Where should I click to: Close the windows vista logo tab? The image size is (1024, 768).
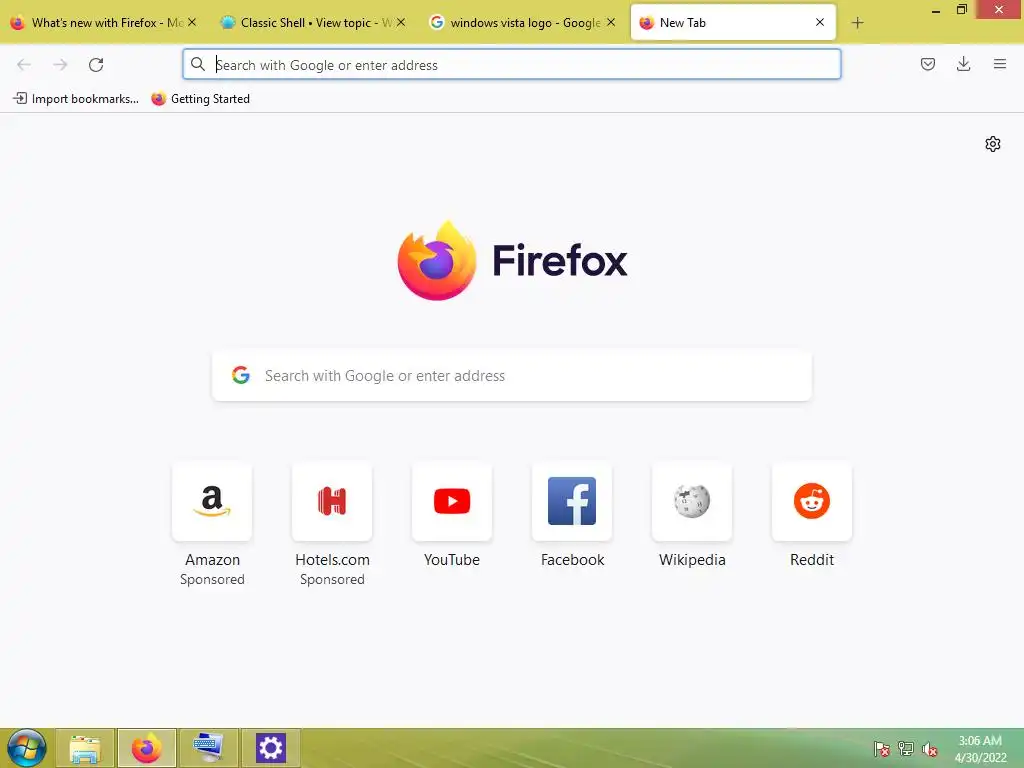click(x=611, y=22)
